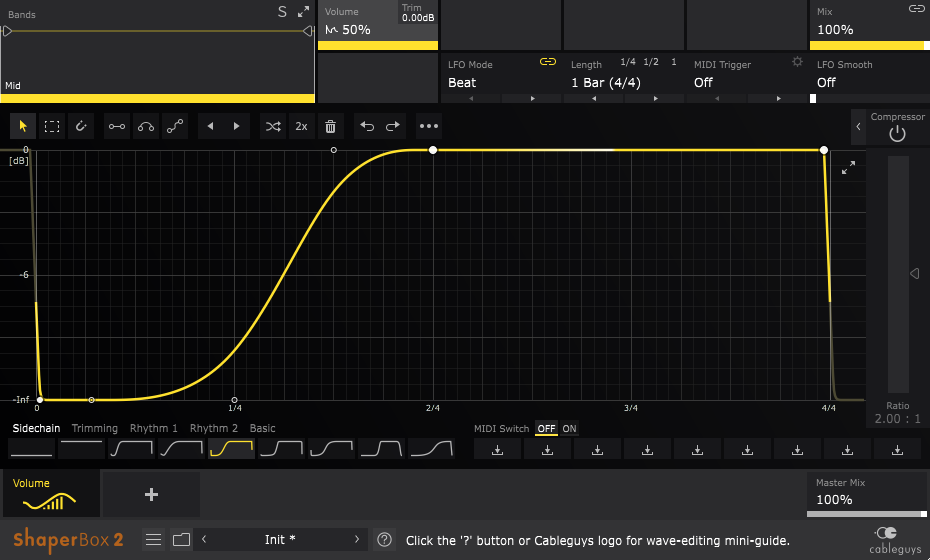The height and width of the screenshot is (560, 930).
Task: Expand the Bands view with arrows icon
Action: click(304, 12)
